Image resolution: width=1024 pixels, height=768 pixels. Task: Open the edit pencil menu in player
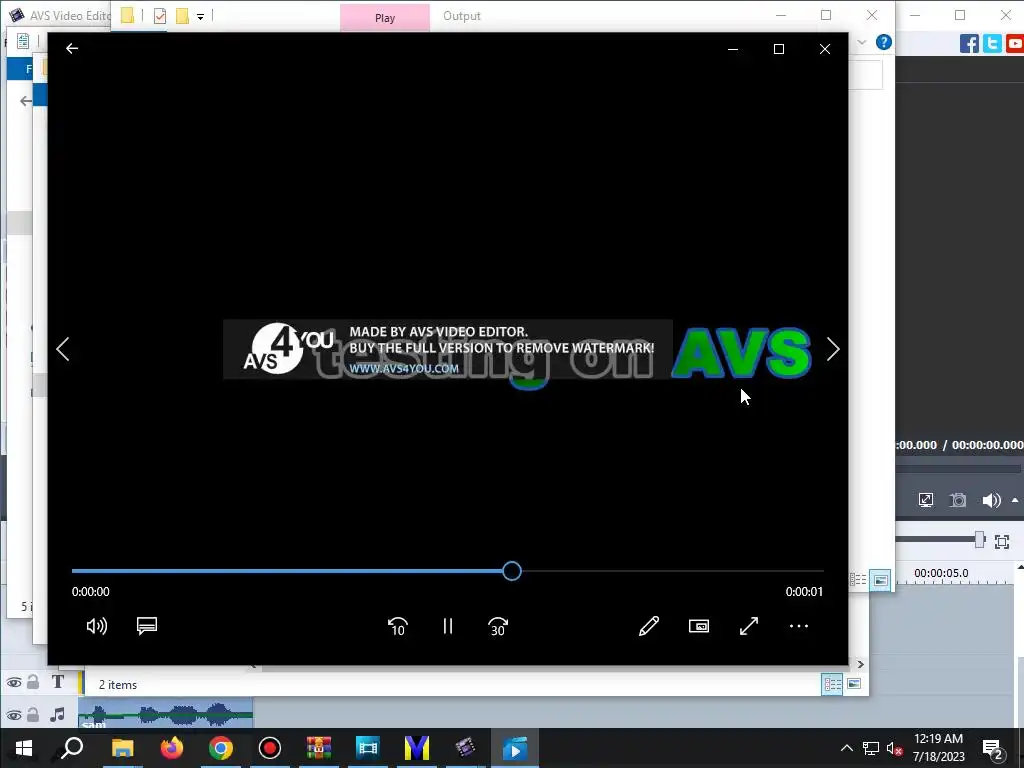(x=648, y=626)
